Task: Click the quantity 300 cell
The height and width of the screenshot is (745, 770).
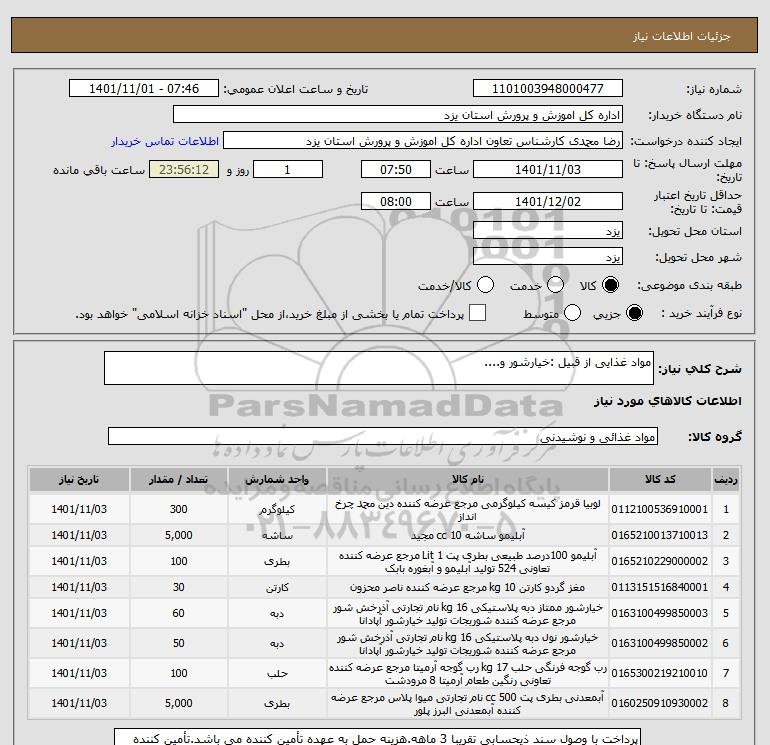Action: pyautogui.click(x=178, y=509)
